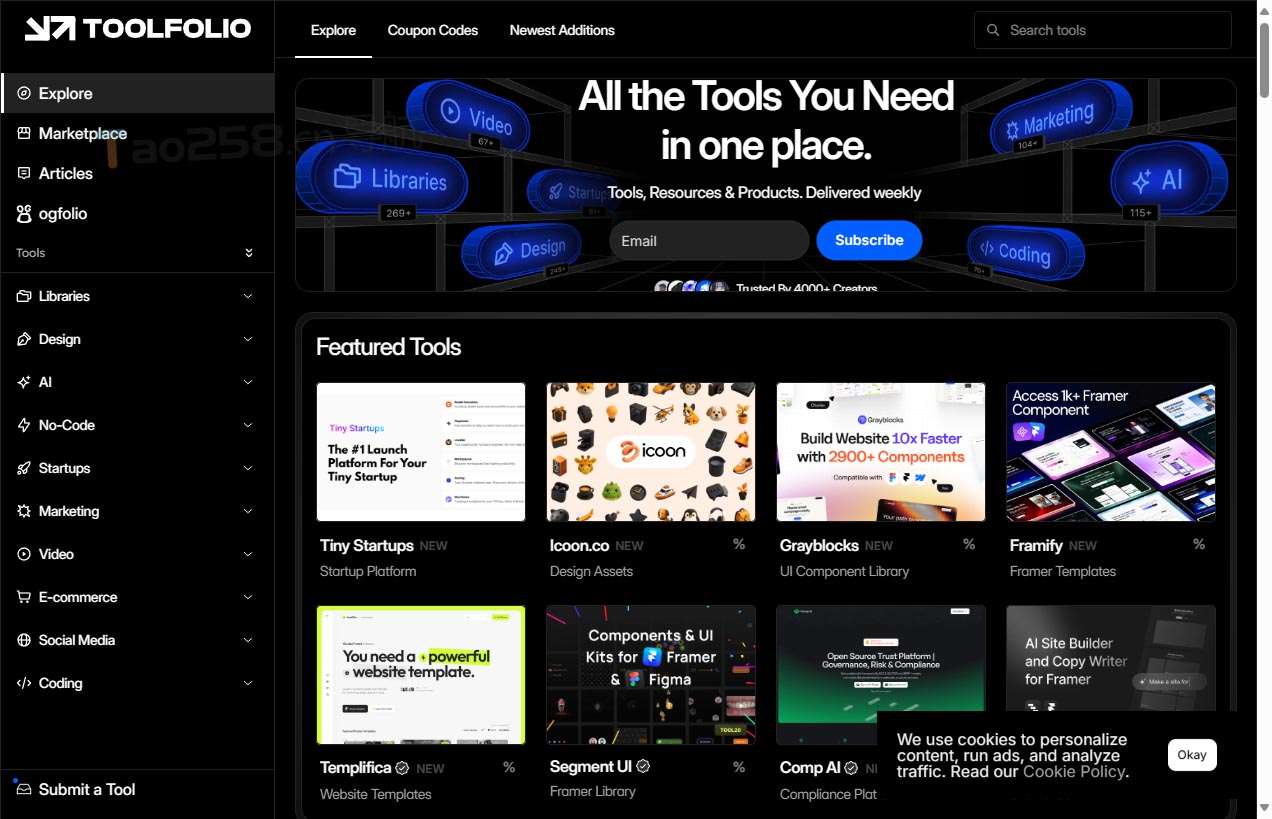
Task: Expand the Video category chevron
Action: pyautogui.click(x=248, y=554)
